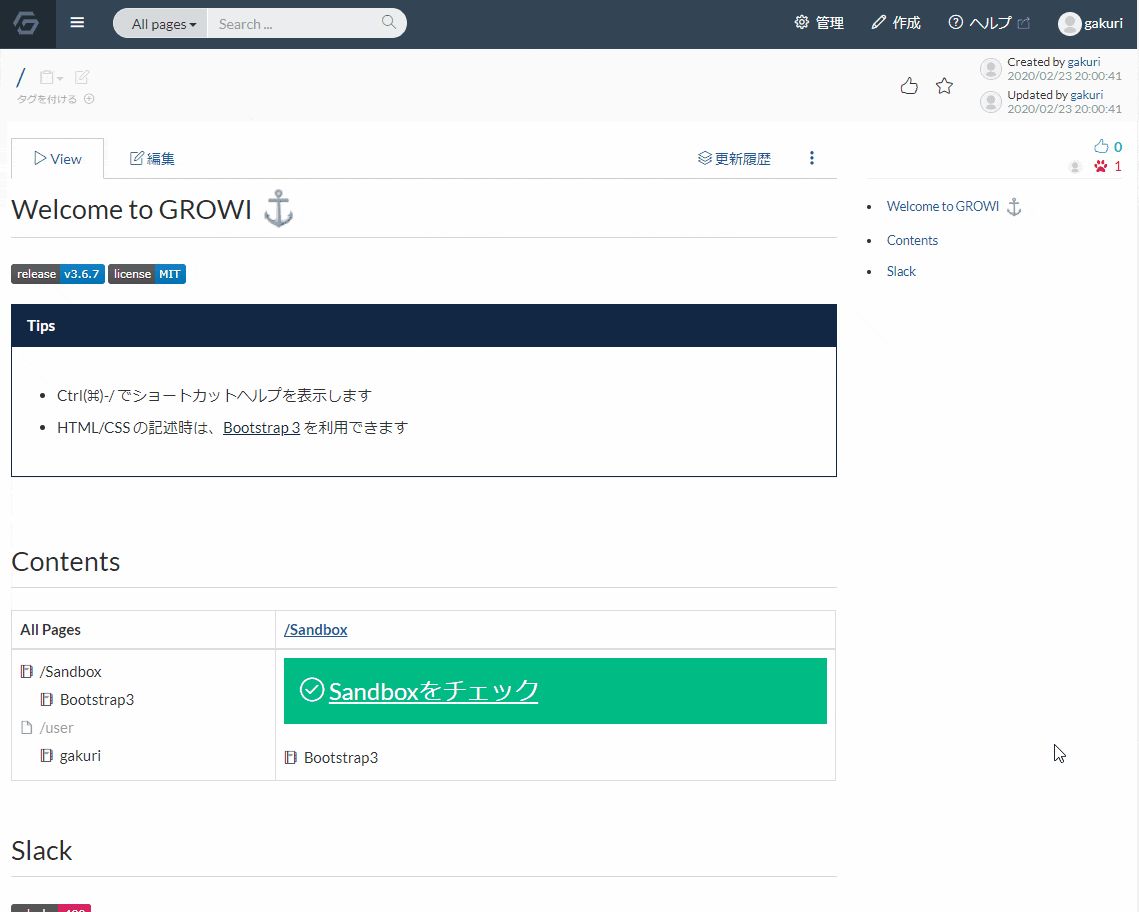Click the license MIT badge
Viewport: 1139px width, 912px height.
coord(147,274)
